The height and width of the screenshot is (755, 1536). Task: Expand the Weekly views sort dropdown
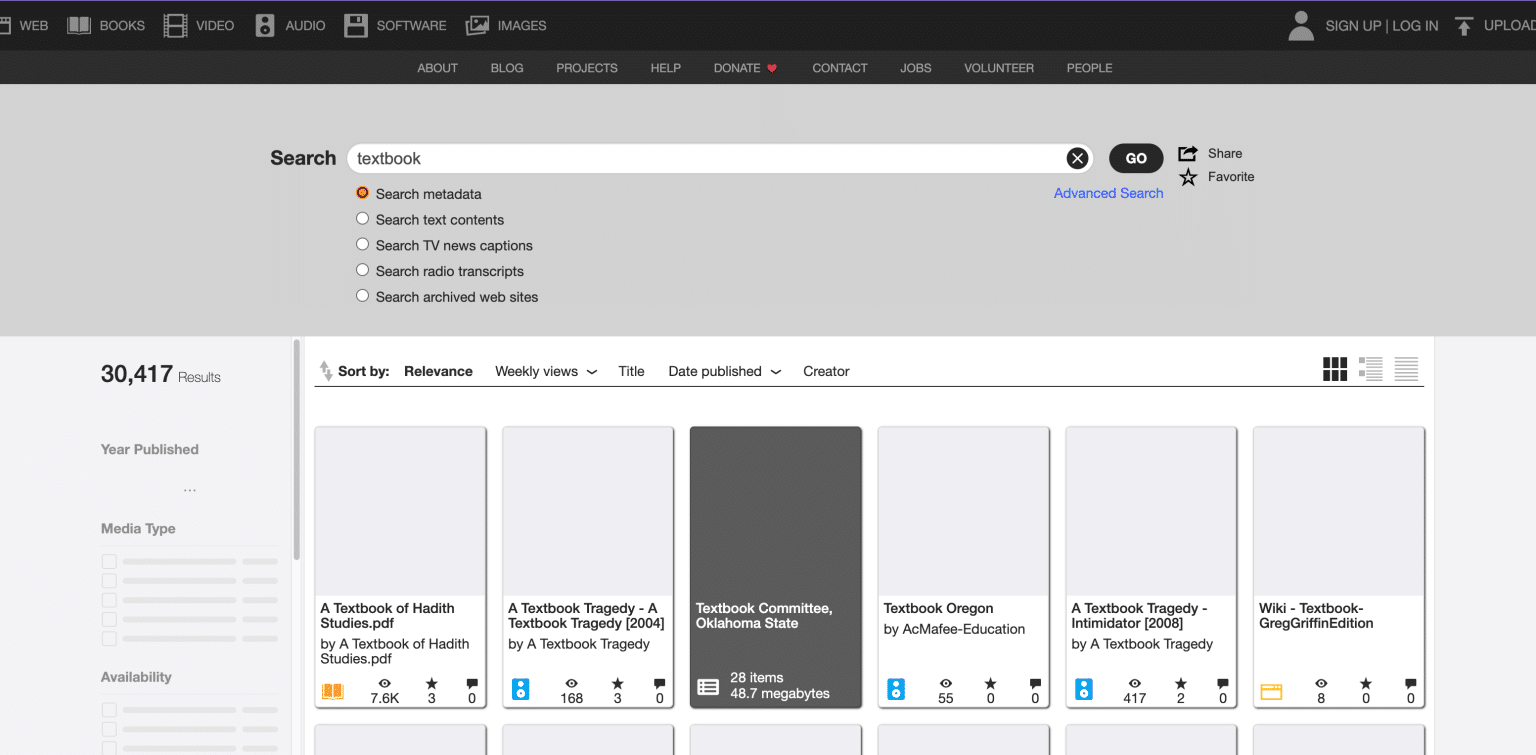click(x=546, y=371)
